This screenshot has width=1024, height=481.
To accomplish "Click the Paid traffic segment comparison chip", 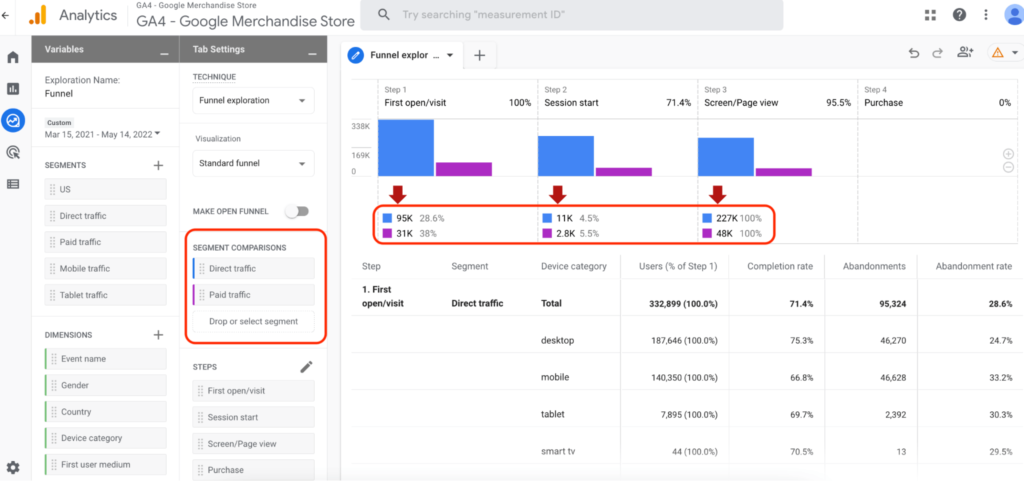I will tap(253, 295).
